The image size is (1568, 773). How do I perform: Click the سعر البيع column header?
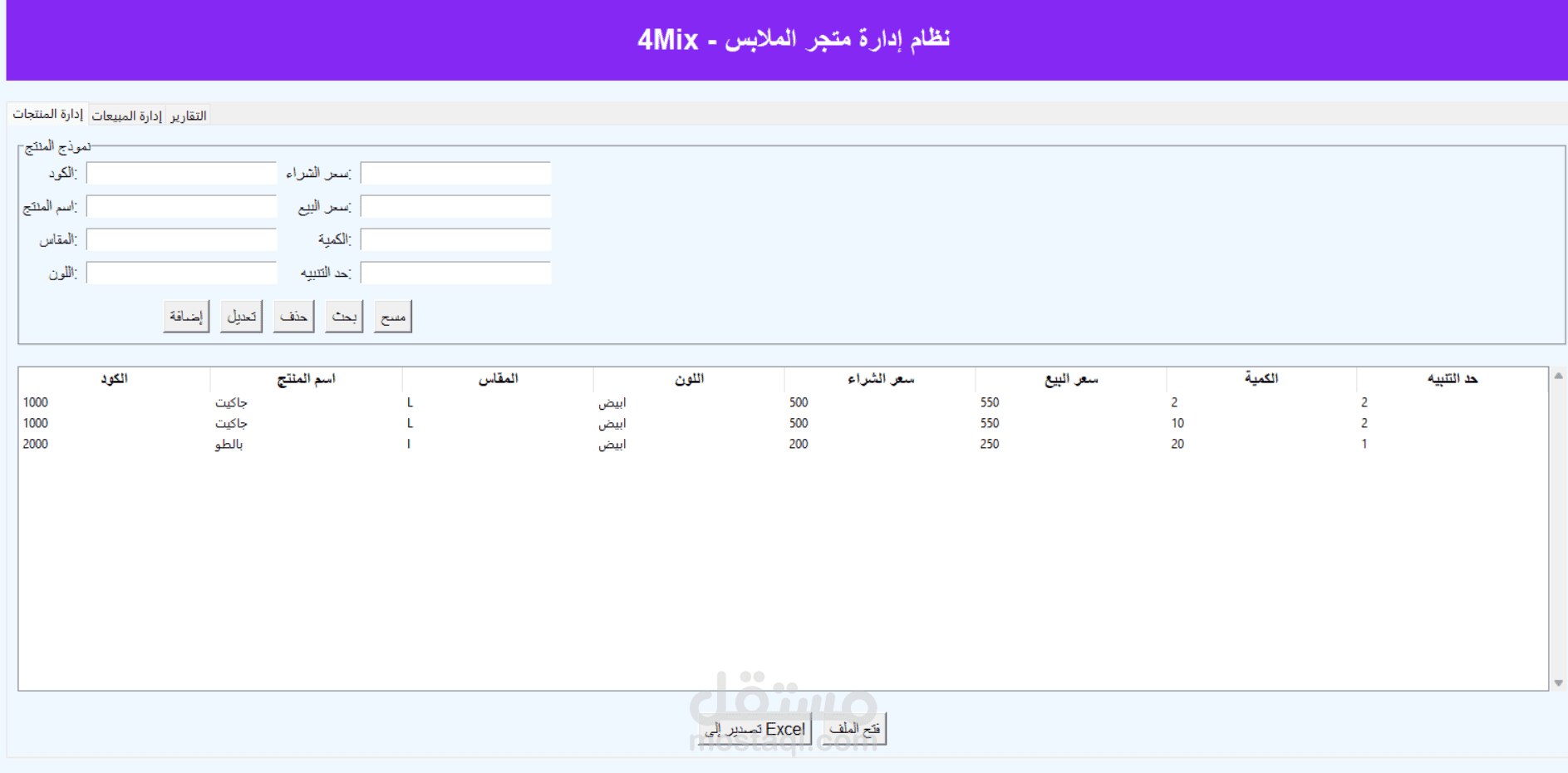[1071, 379]
